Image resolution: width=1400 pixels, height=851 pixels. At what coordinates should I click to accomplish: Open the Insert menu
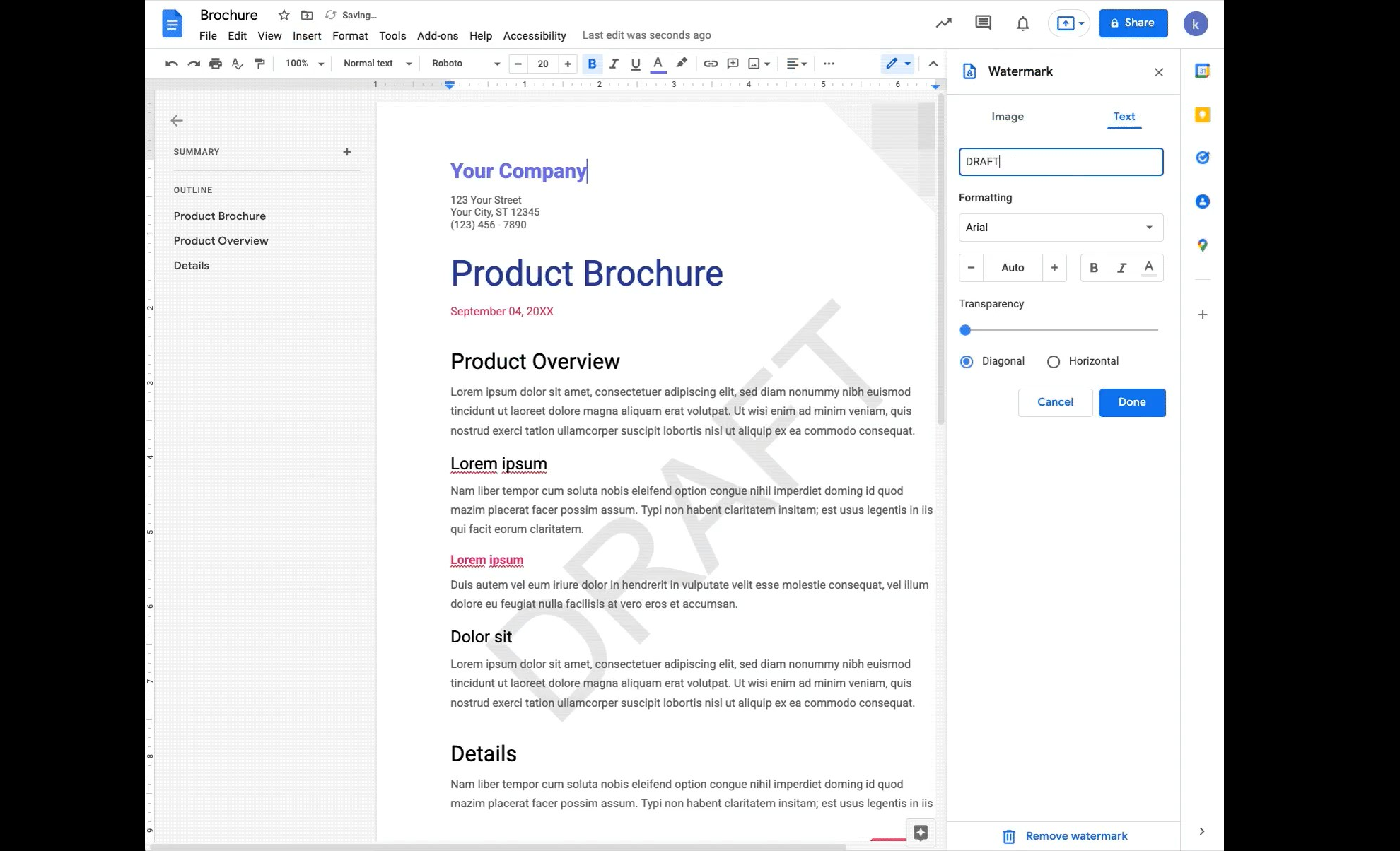(x=307, y=36)
